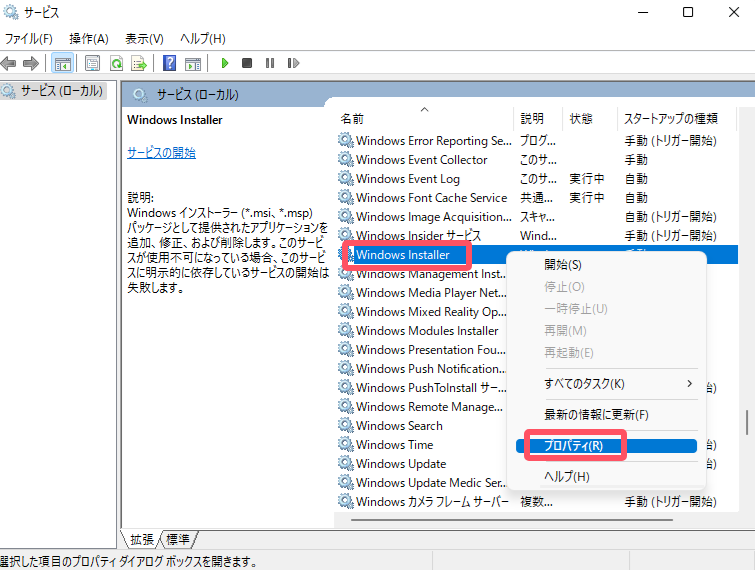The height and width of the screenshot is (570, 755).
Task: Click the Stop service square icon
Action: pyautogui.click(x=247, y=63)
